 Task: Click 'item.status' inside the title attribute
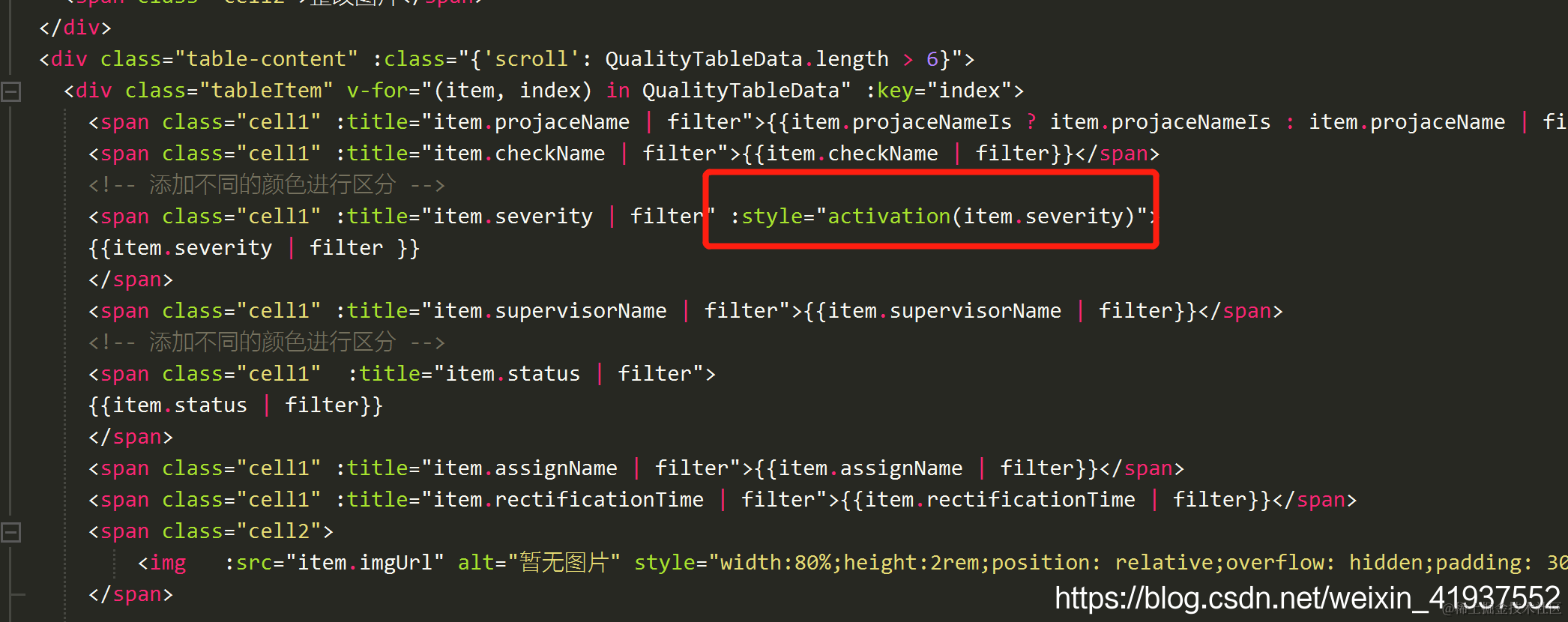tap(513, 374)
